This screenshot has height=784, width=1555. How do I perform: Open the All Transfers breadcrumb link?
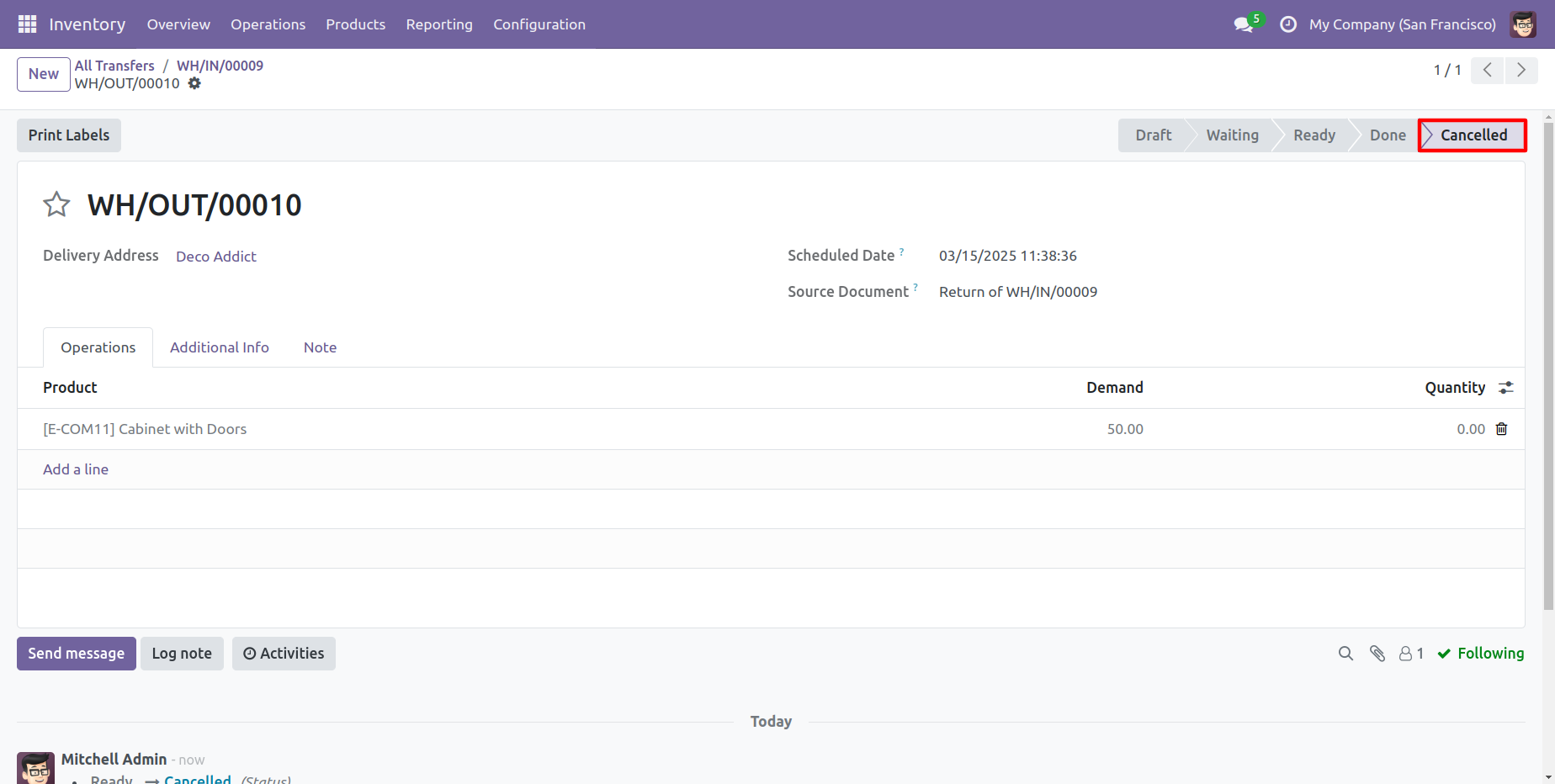click(x=114, y=66)
